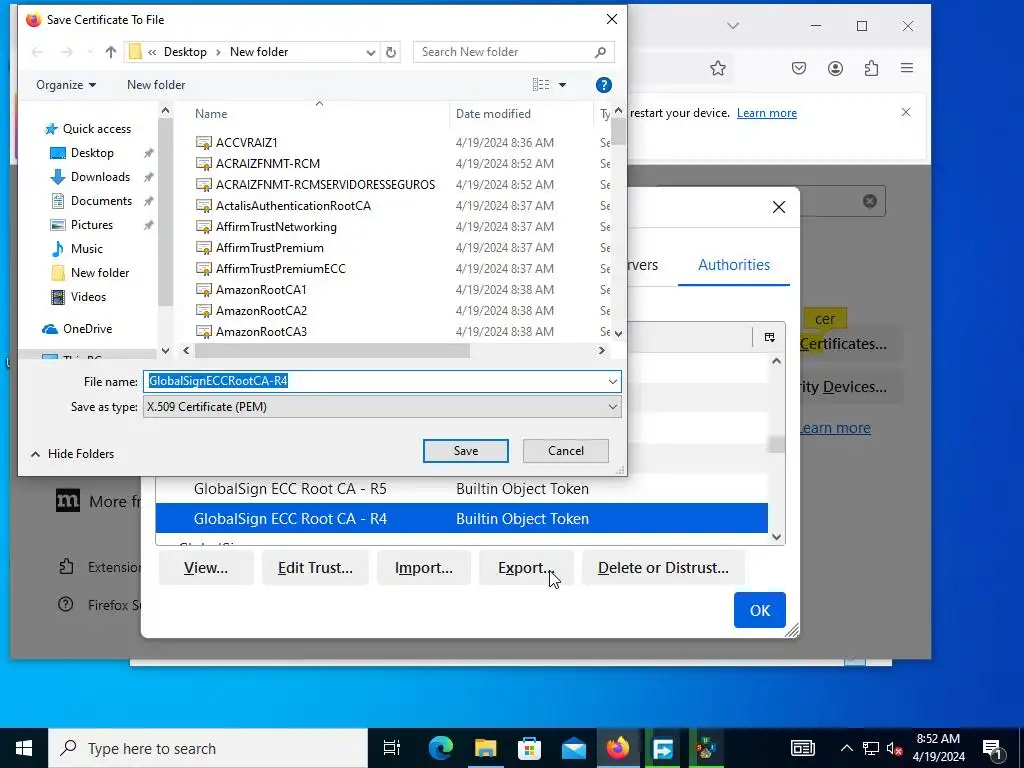Screen dimensions: 1024x768
Task: Open the Save as type dropdown
Action: pyautogui.click(x=382, y=407)
